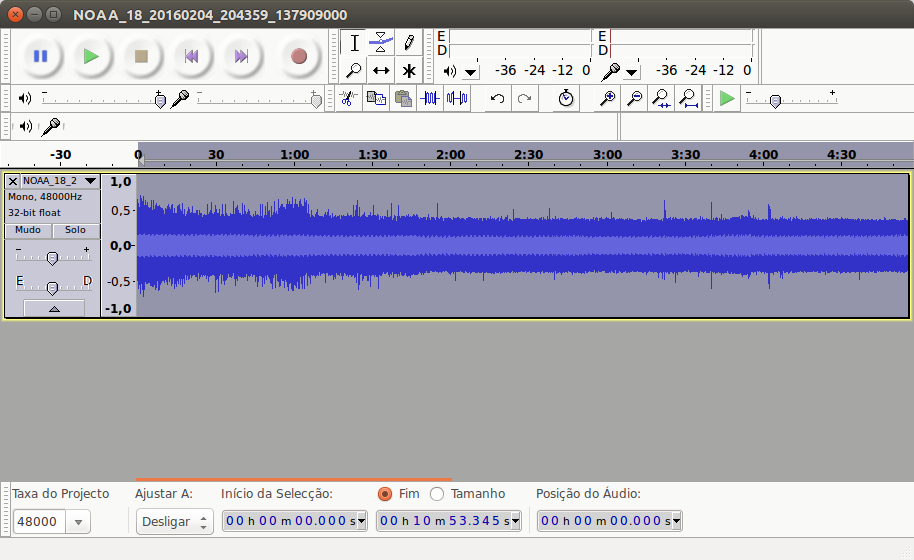Select the Fim radio button
914x560 pixels.
pos(385,494)
